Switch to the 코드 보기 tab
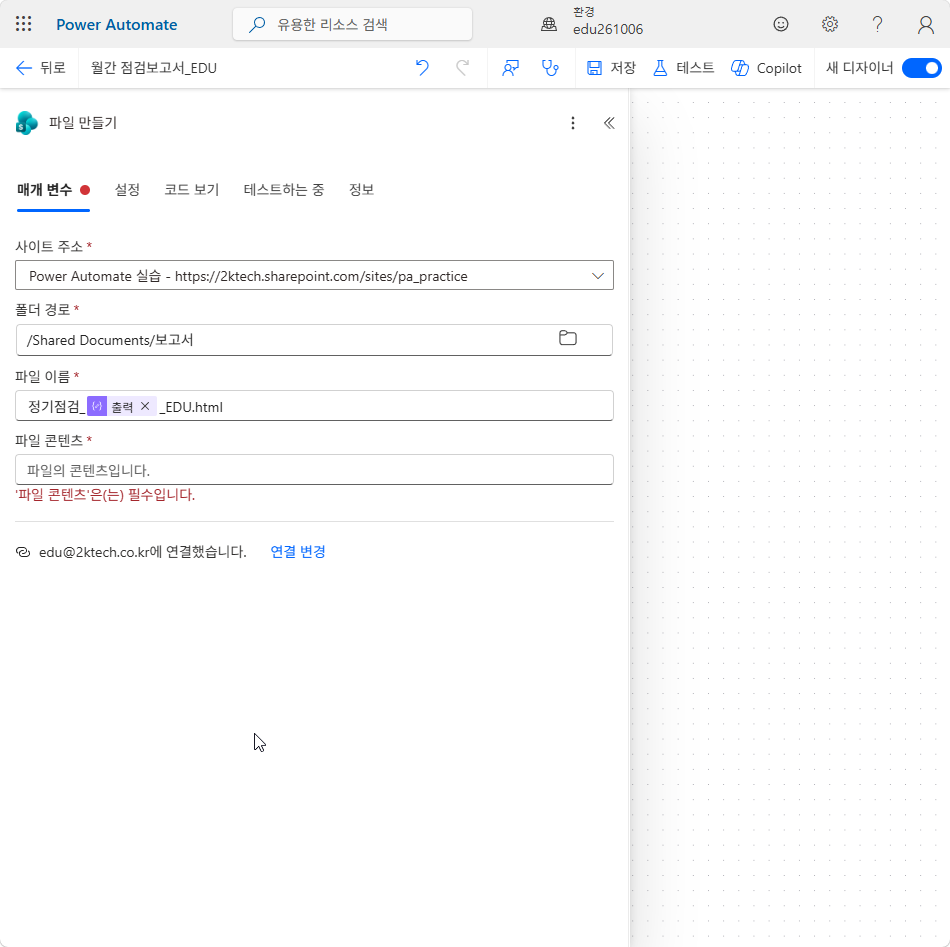The height and width of the screenshot is (947, 950). coord(191,190)
